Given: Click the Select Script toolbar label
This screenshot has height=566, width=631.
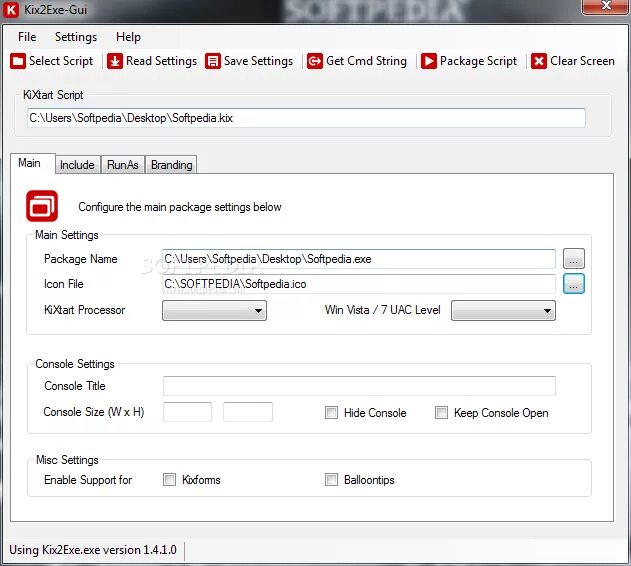Looking at the screenshot, I should (61, 61).
